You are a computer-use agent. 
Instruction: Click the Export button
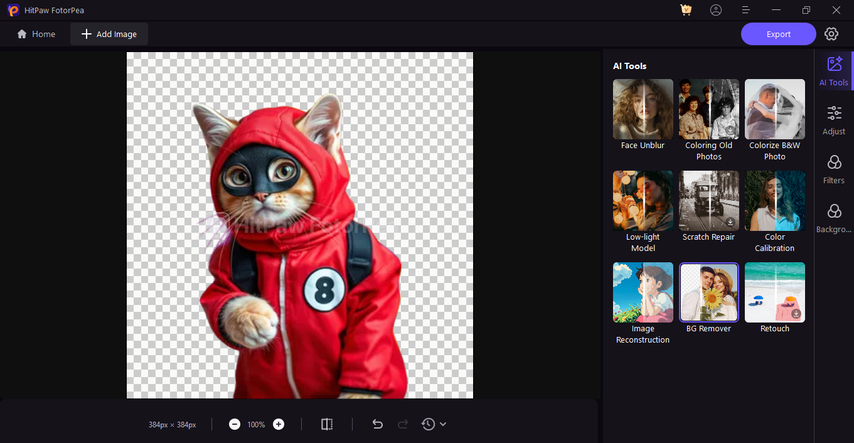coord(778,34)
